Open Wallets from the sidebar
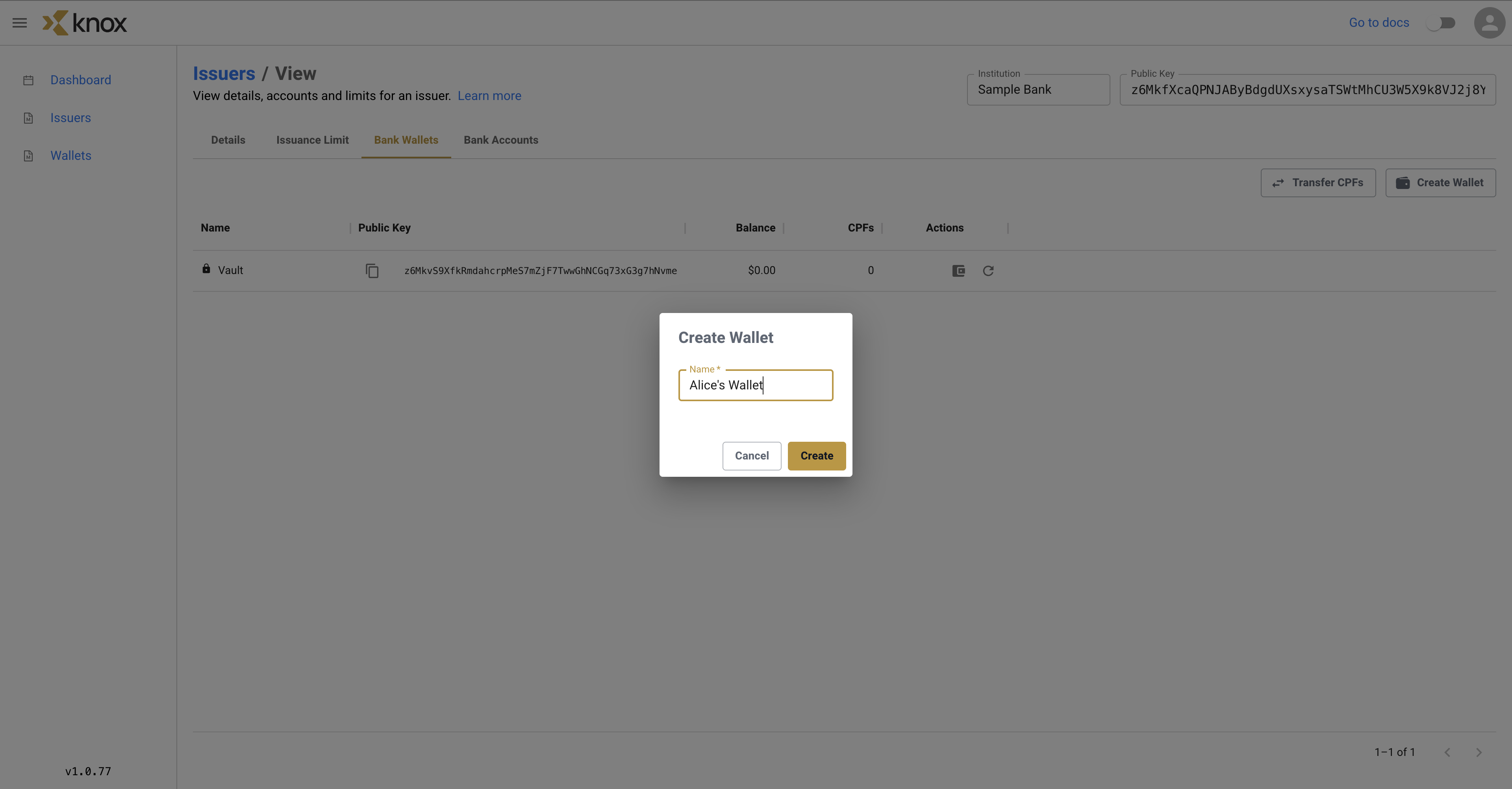The width and height of the screenshot is (1512, 789). [x=70, y=156]
